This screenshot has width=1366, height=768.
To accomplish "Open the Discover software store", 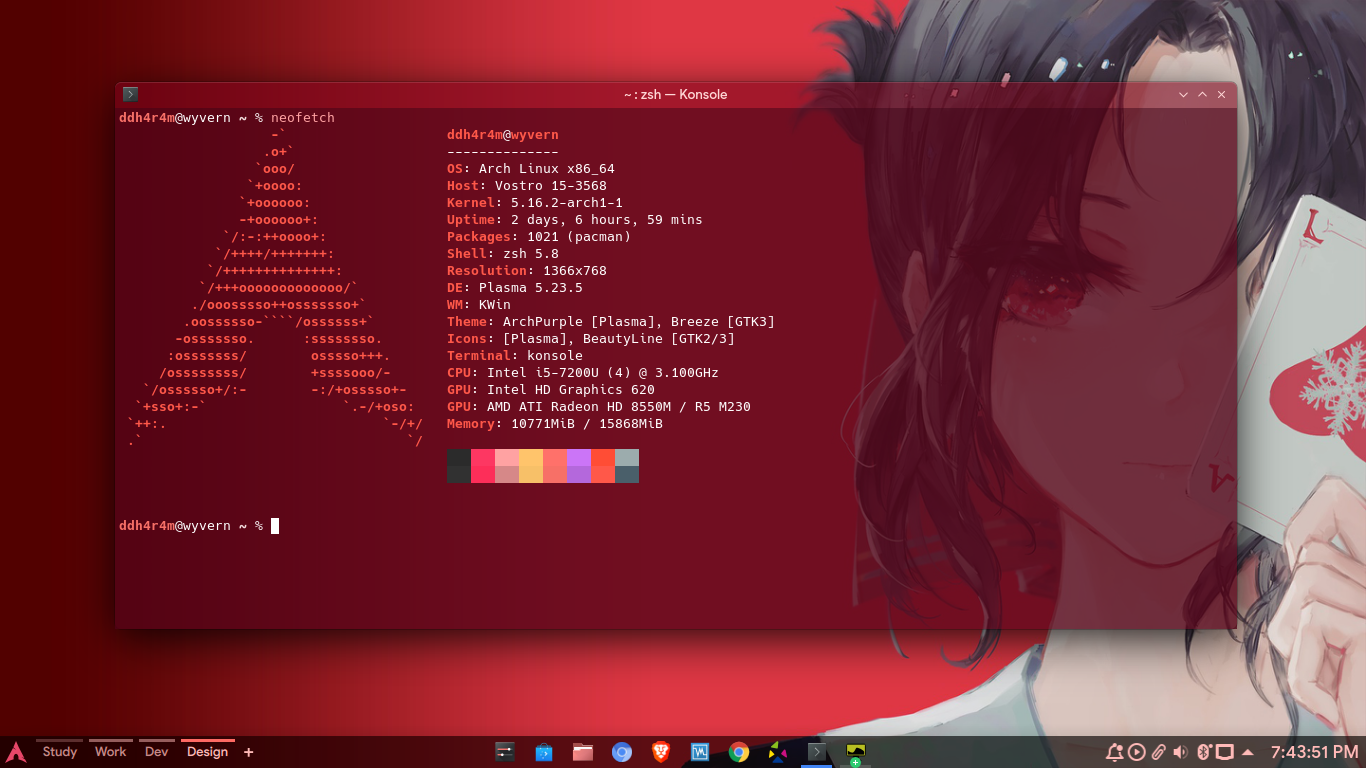I will tap(544, 752).
